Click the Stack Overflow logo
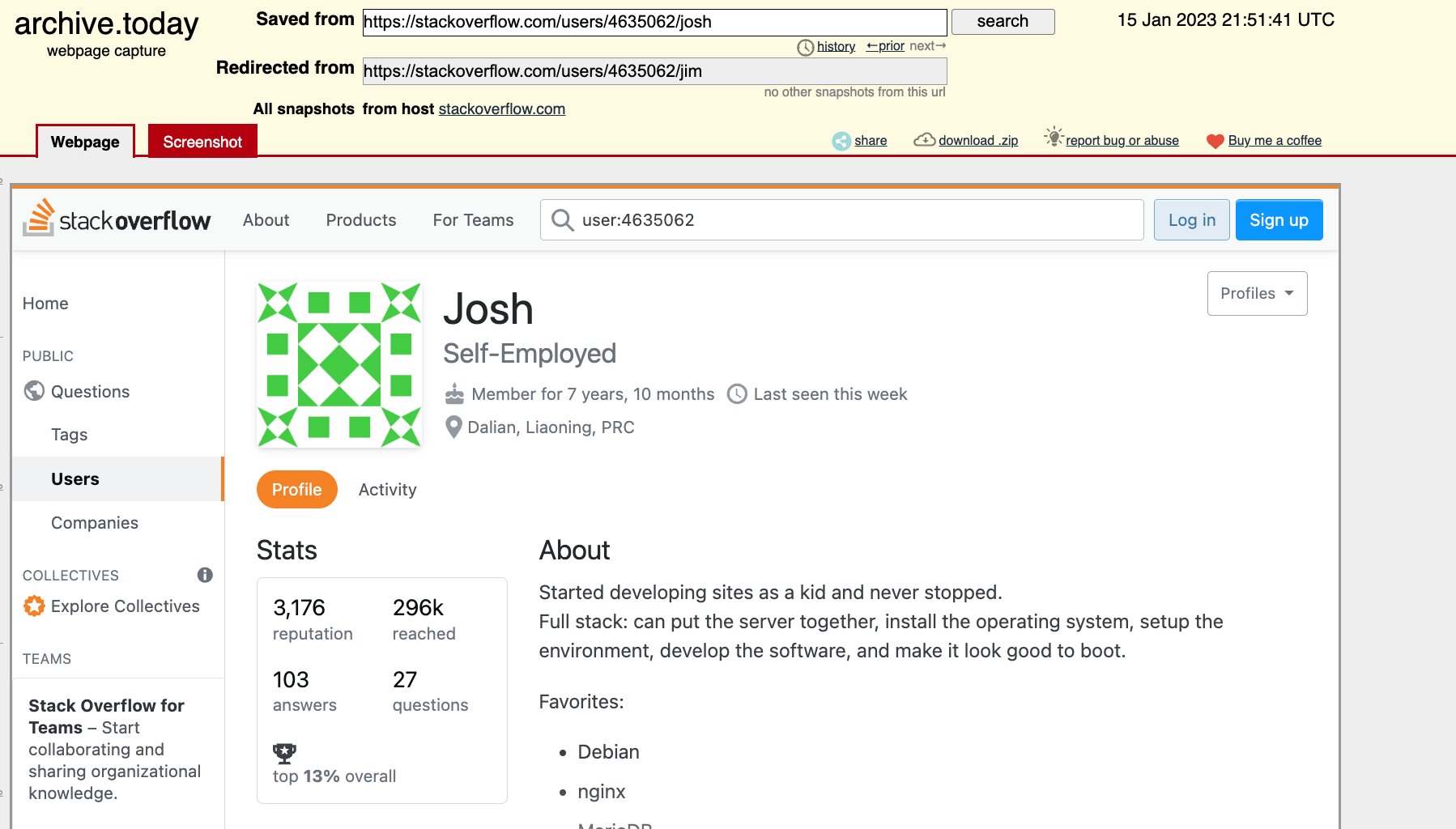This screenshot has width=1456, height=829. (x=117, y=219)
